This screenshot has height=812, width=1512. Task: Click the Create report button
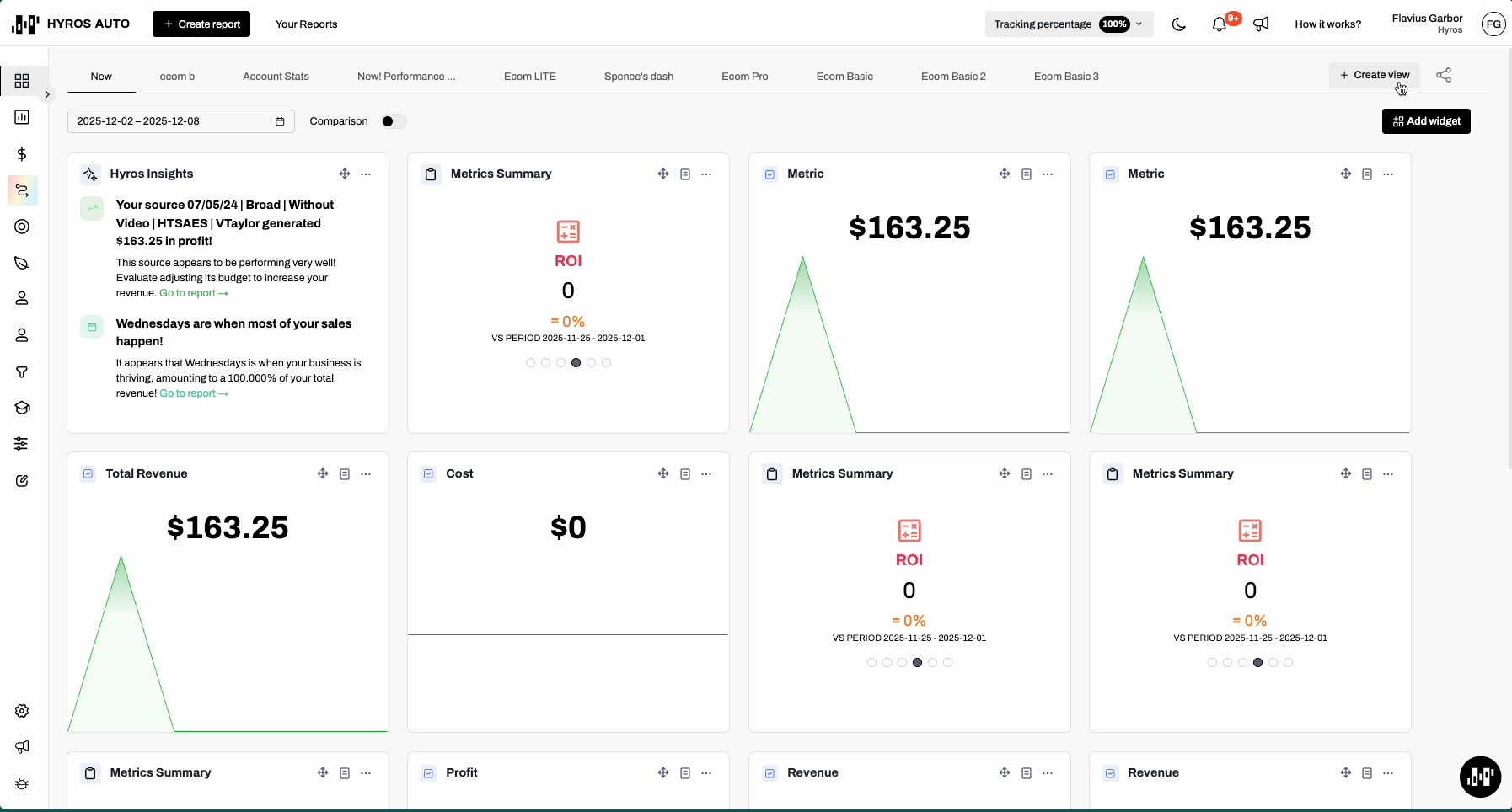click(201, 24)
